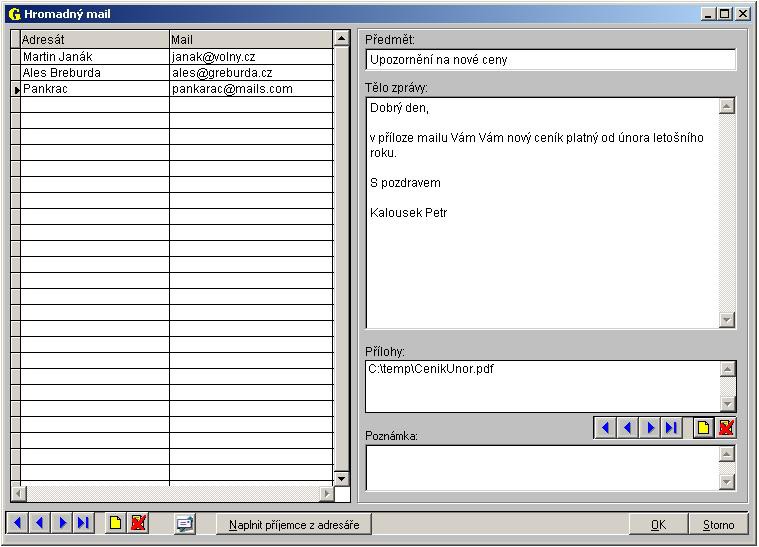759x547 pixels.
Task: Minimize the Hromadný mail window
Action: 708,14
